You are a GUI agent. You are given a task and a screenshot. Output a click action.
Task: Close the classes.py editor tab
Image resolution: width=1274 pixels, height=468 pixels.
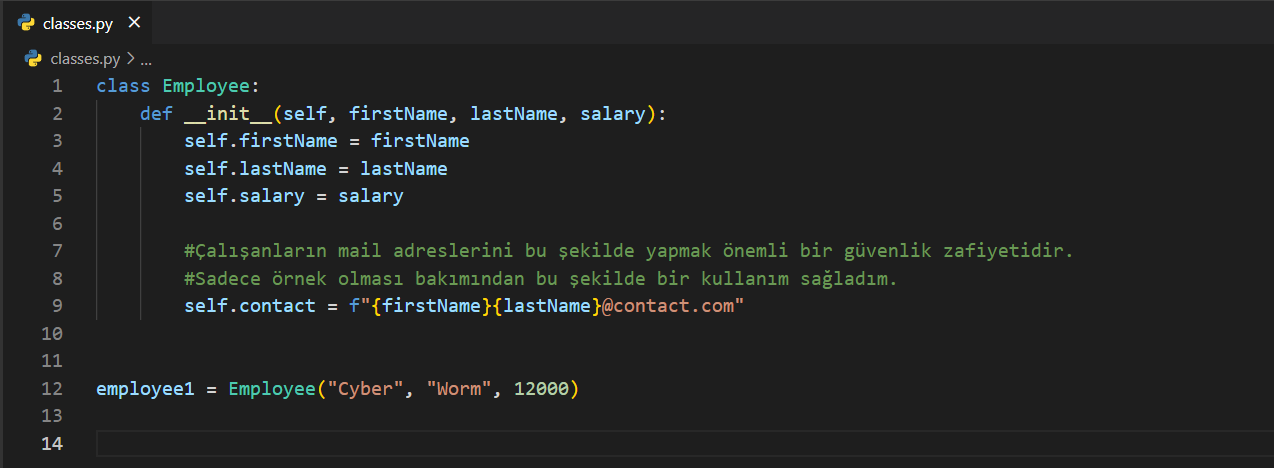pyautogui.click(x=135, y=23)
